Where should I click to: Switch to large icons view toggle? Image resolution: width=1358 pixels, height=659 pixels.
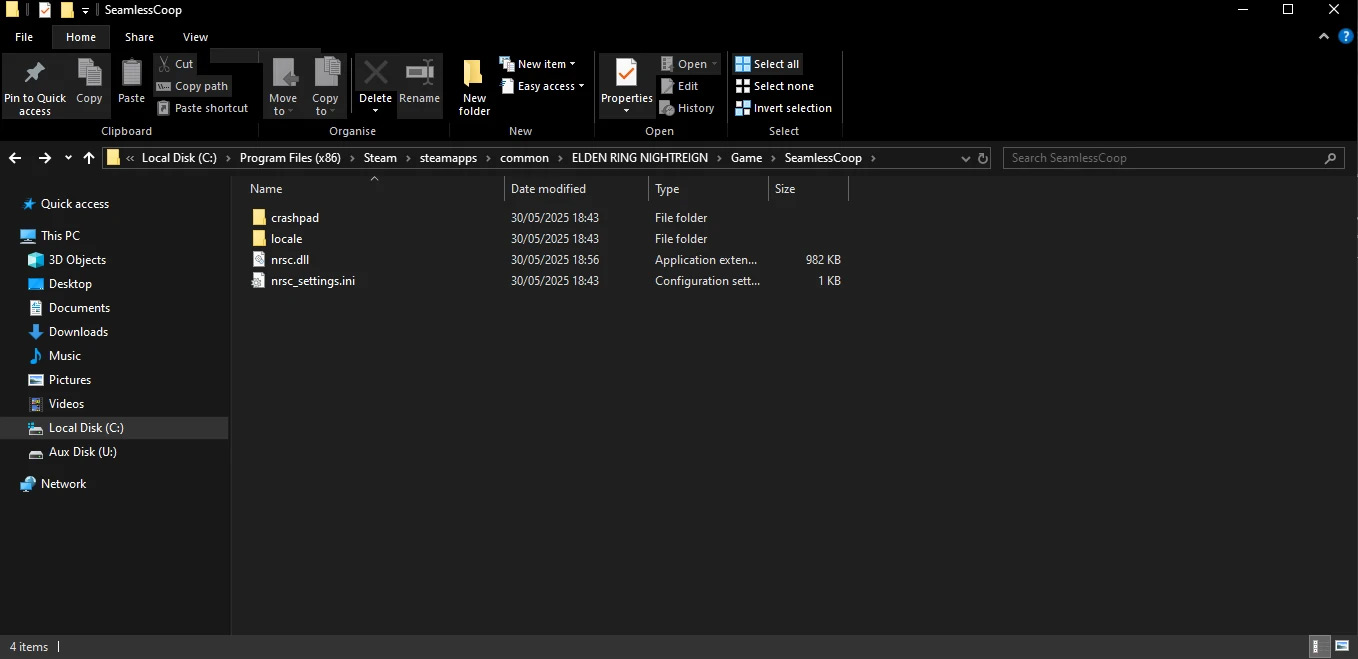tap(1342, 647)
